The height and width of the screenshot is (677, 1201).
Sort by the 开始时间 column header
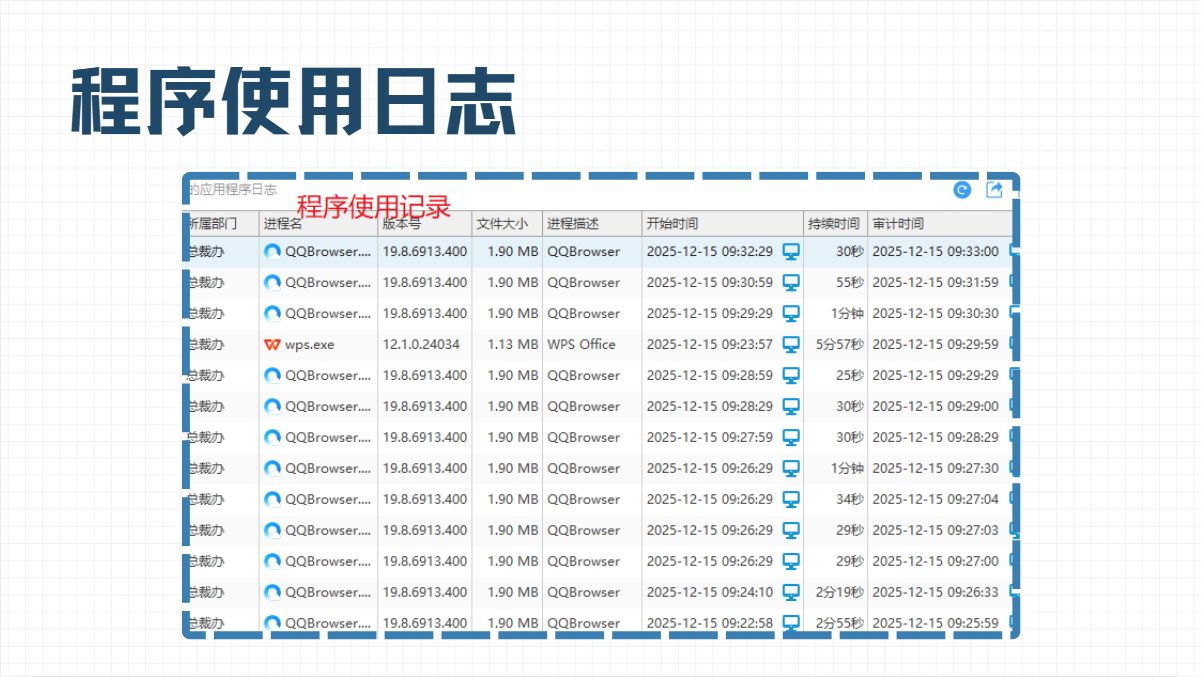[723, 223]
